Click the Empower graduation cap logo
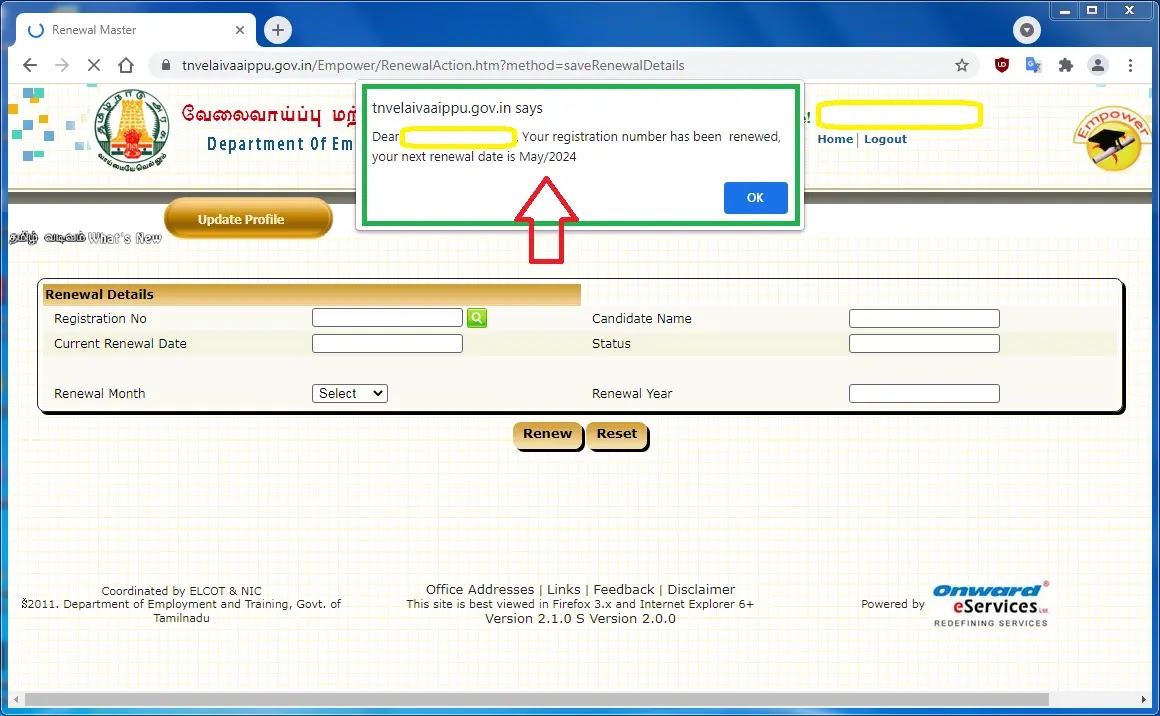 click(1113, 139)
